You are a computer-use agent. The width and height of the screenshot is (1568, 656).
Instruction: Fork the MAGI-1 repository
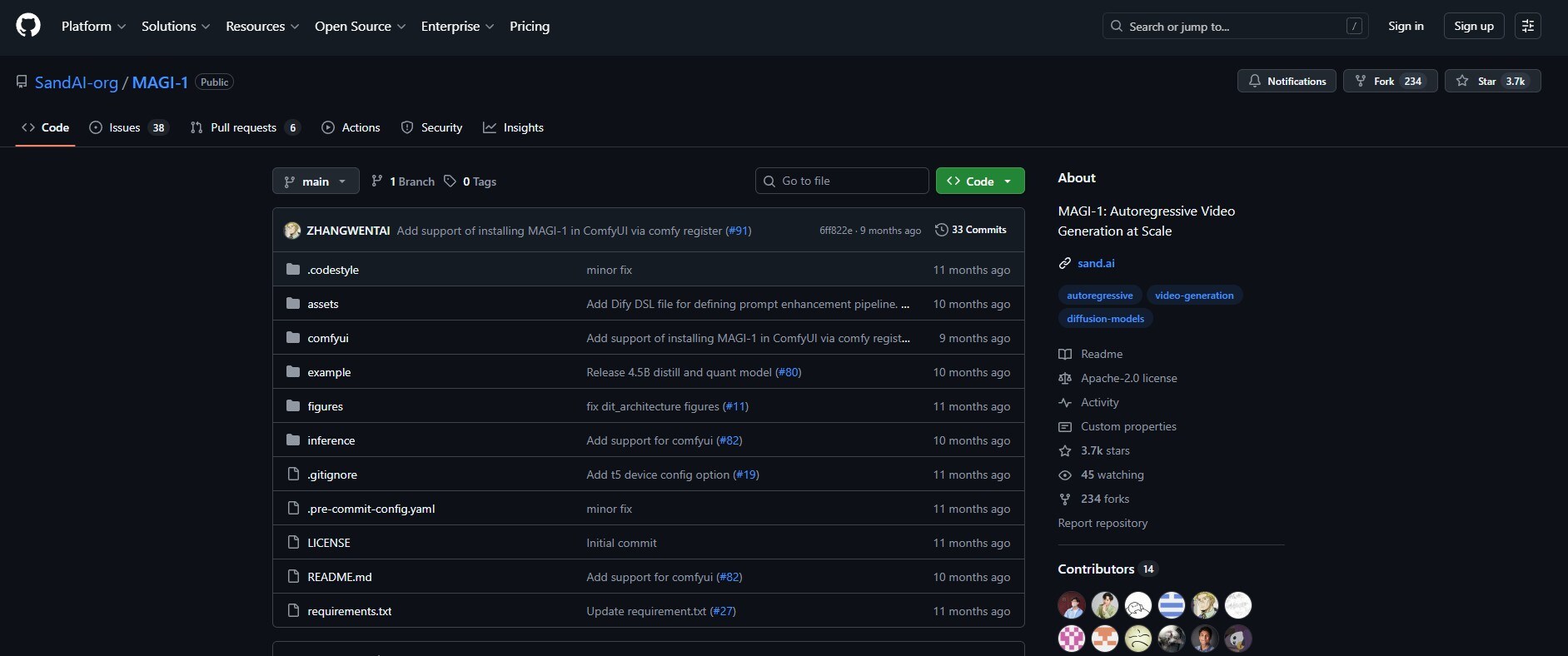click(1390, 81)
